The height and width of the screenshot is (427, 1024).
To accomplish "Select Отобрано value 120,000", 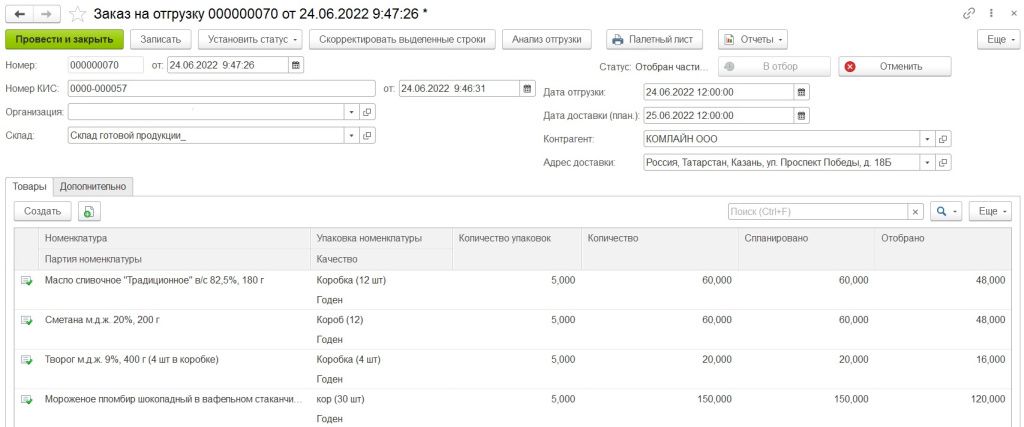I will [987, 399].
